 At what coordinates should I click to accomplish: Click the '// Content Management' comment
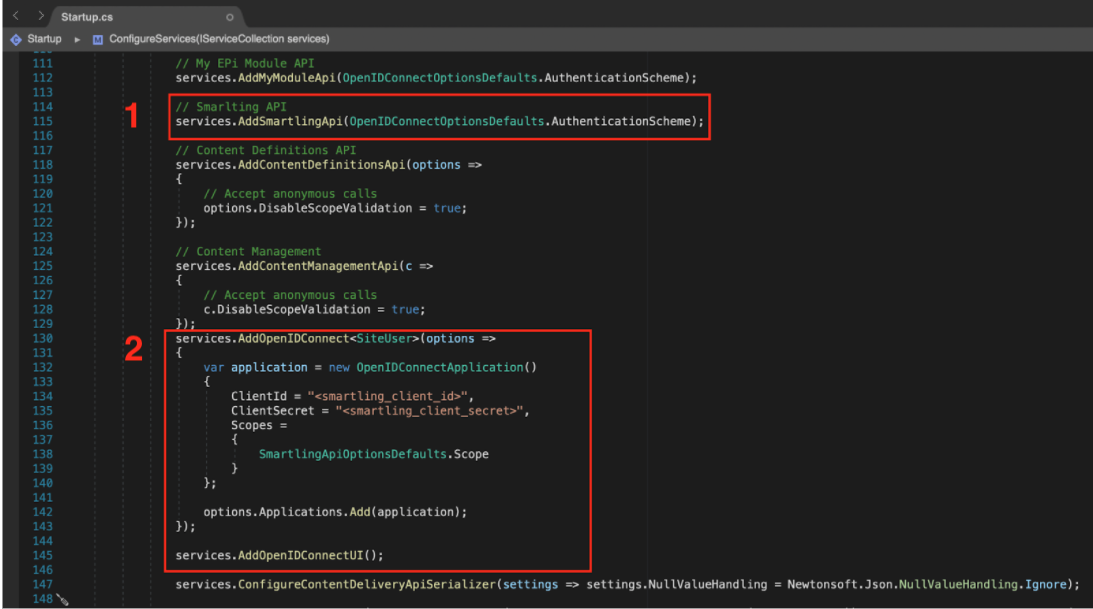click(248, 252)
